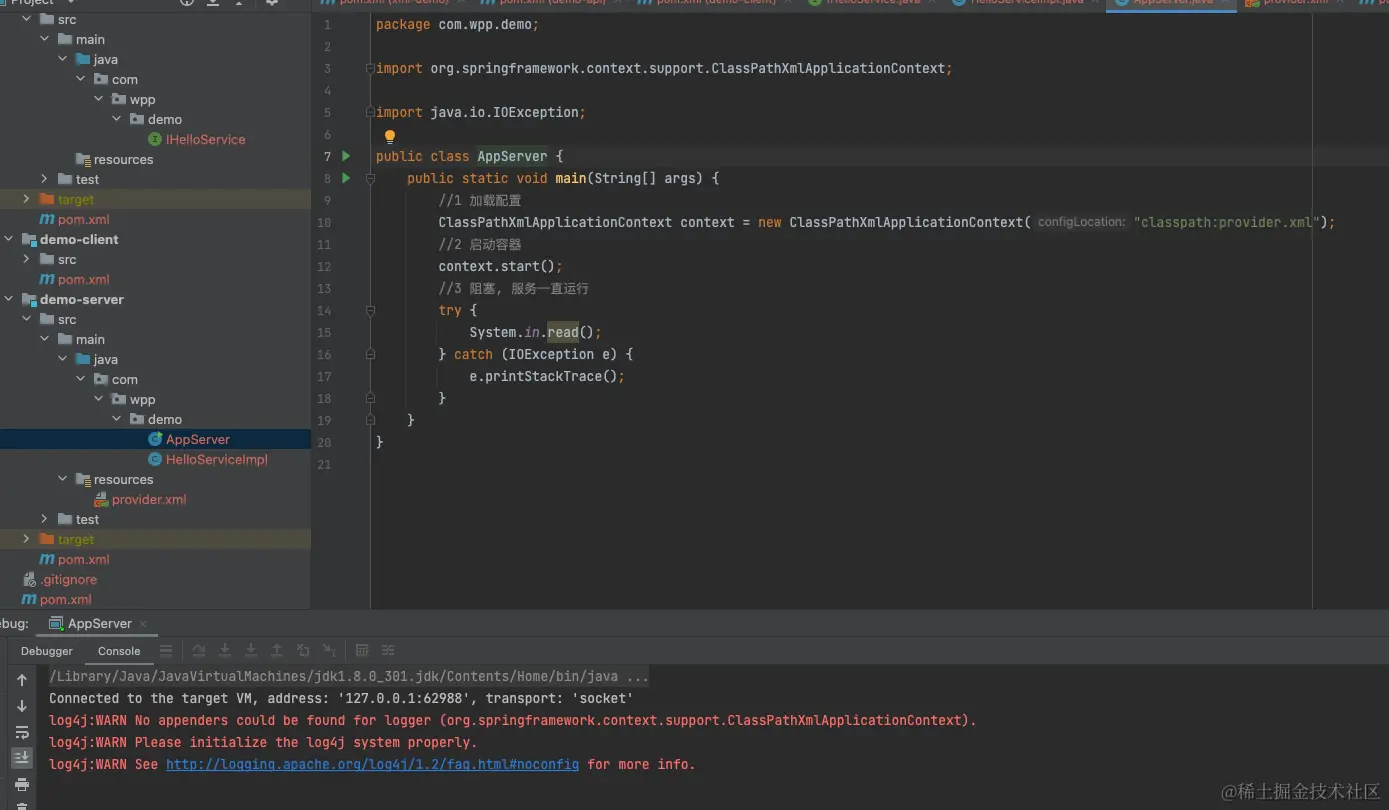Open Evaluate Expression calculator icon
The height and width of the screenshot is (810, 1389).
(x=362, y=650)
